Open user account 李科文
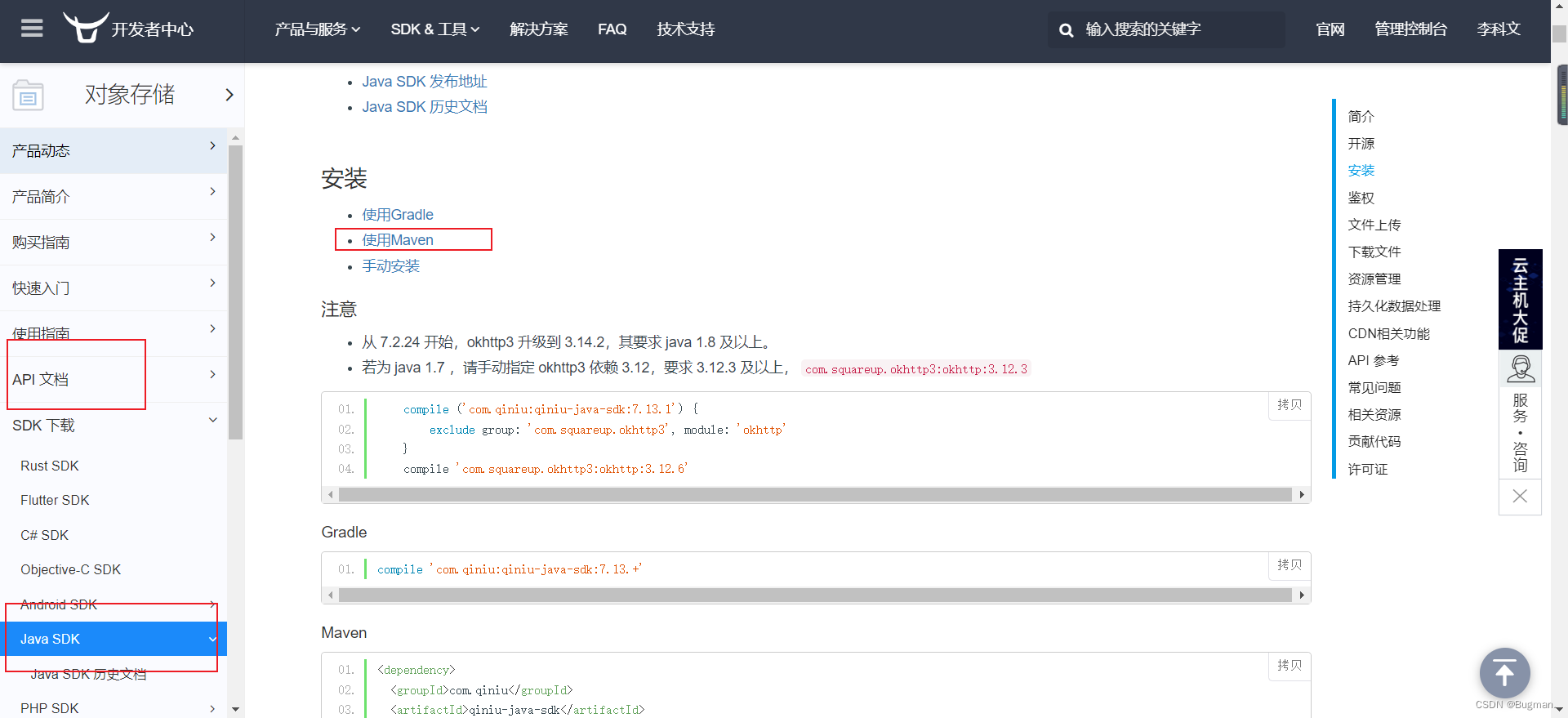 [1499, 29]
